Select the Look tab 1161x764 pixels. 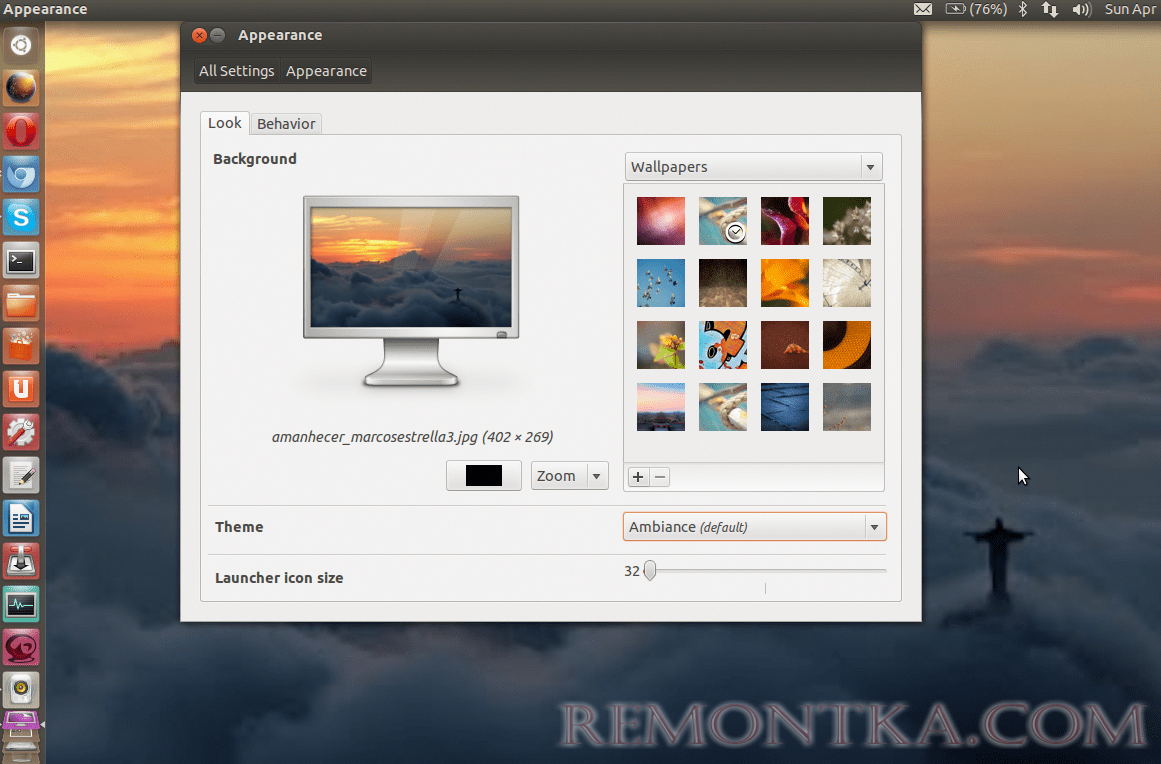click(x=224, y=123)
